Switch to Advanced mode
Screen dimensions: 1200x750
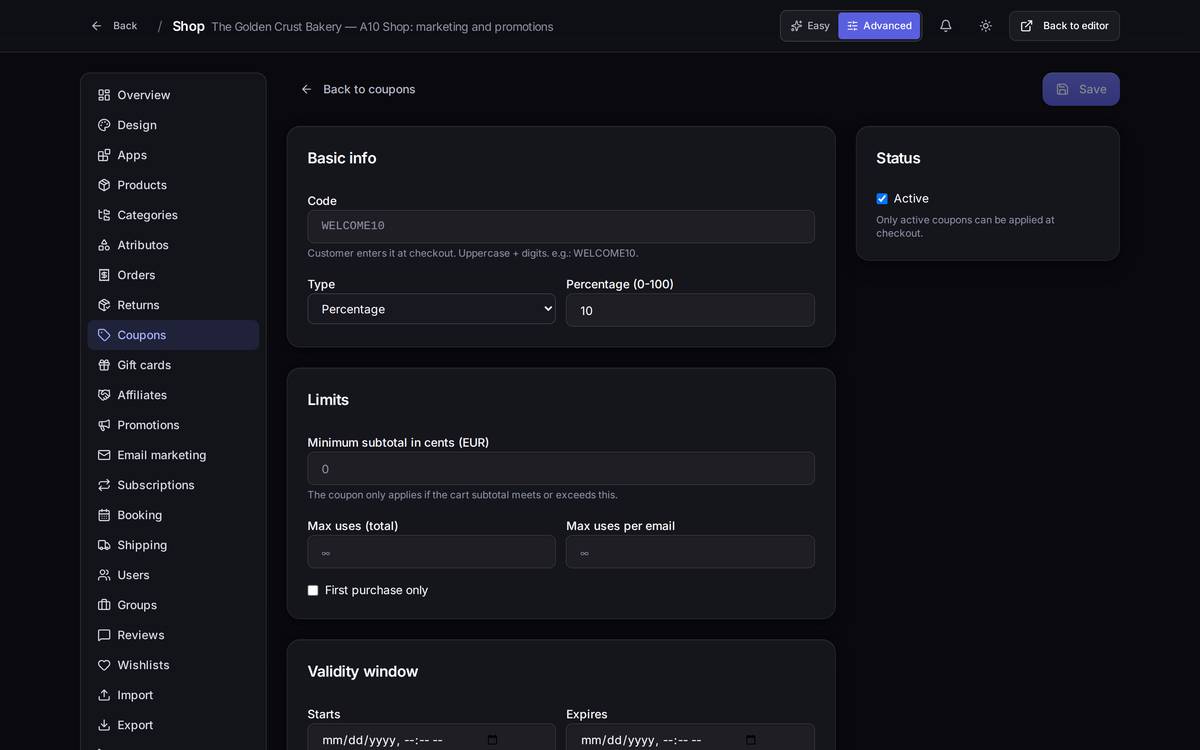(879, 26)
